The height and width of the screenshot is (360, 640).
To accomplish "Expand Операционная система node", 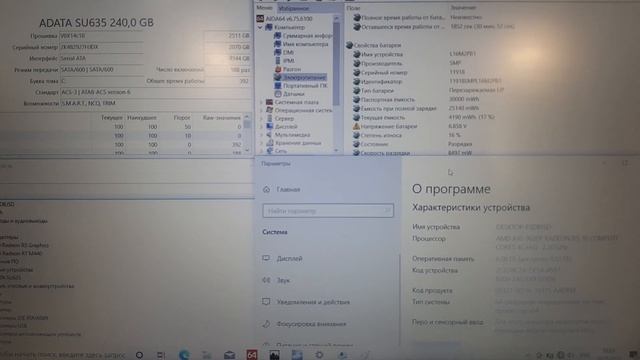I will pos(261,110).
